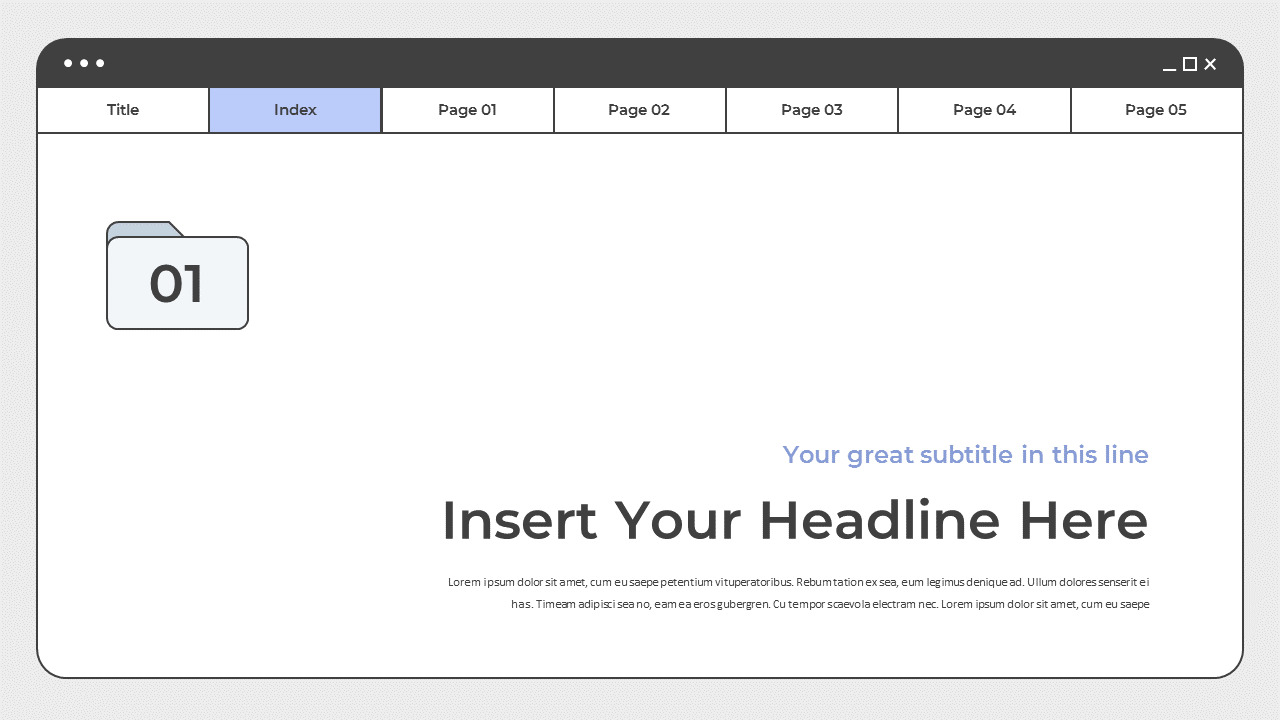Click the Page 05 tab
This screenshot has width=1280, height=720.
coord(1156,110)
